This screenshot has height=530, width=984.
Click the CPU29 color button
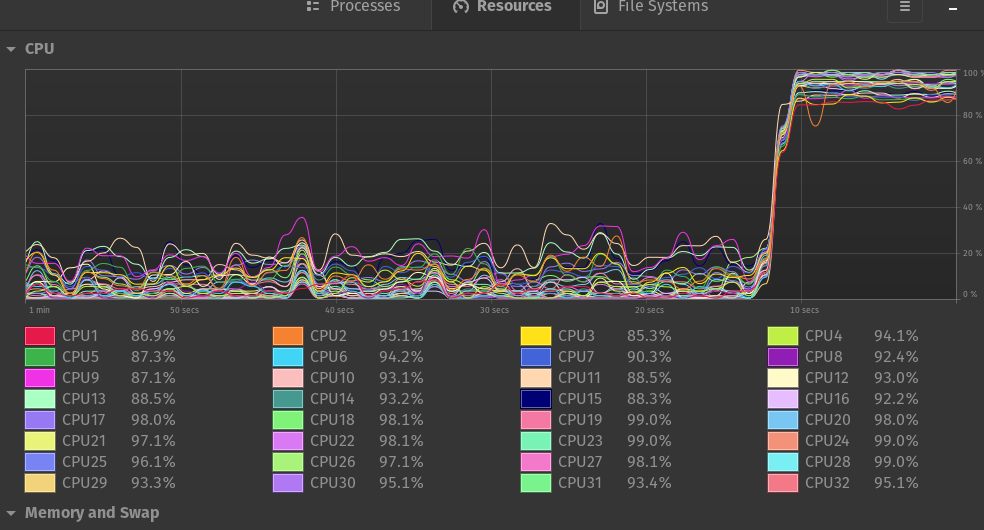[x=39, y=483]
